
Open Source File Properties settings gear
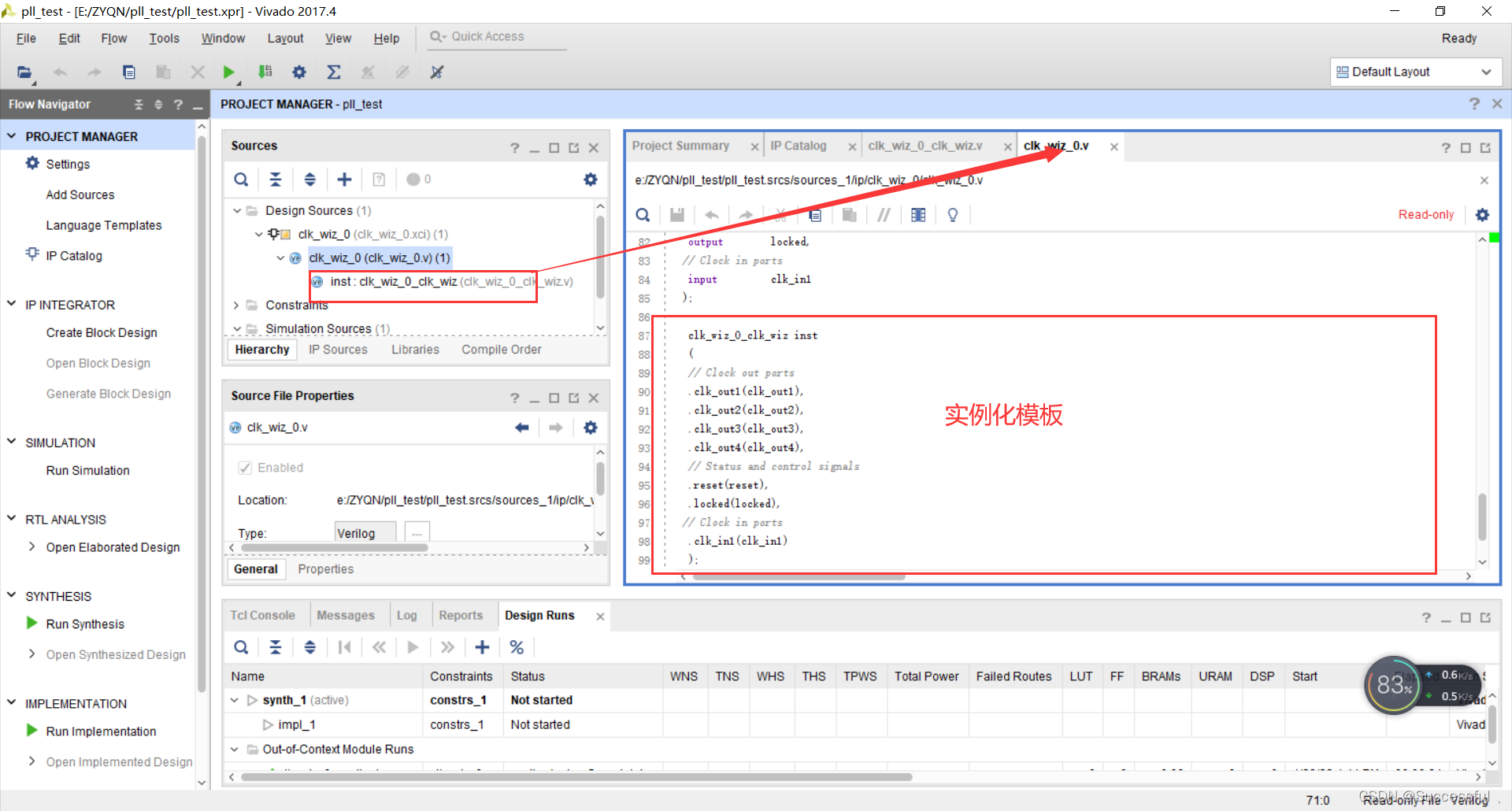tap(591, 428)
